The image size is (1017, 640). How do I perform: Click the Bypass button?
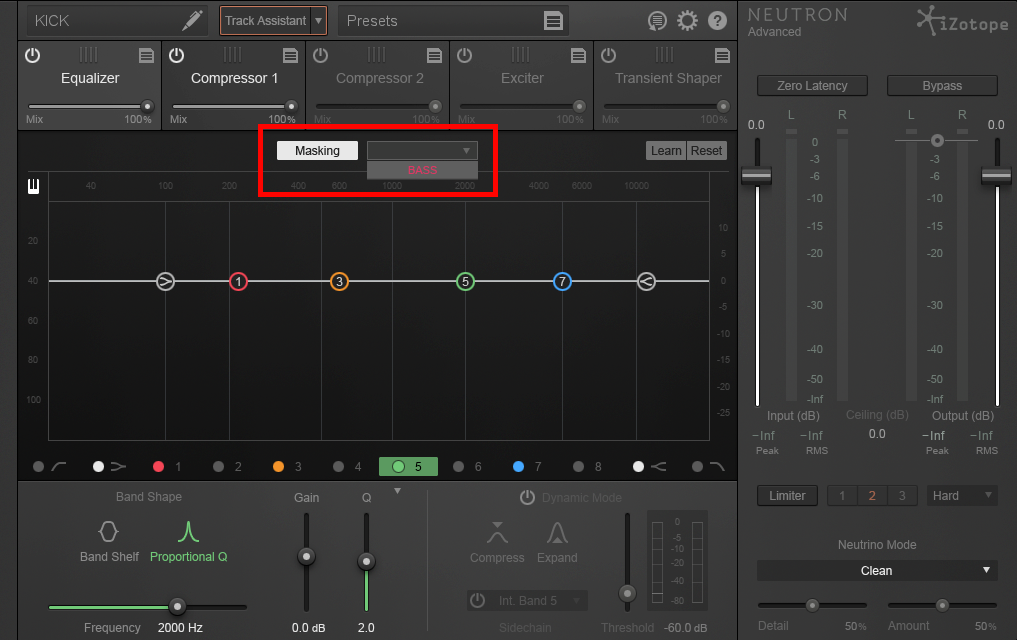pyautogui.click(x=942, y=86)
